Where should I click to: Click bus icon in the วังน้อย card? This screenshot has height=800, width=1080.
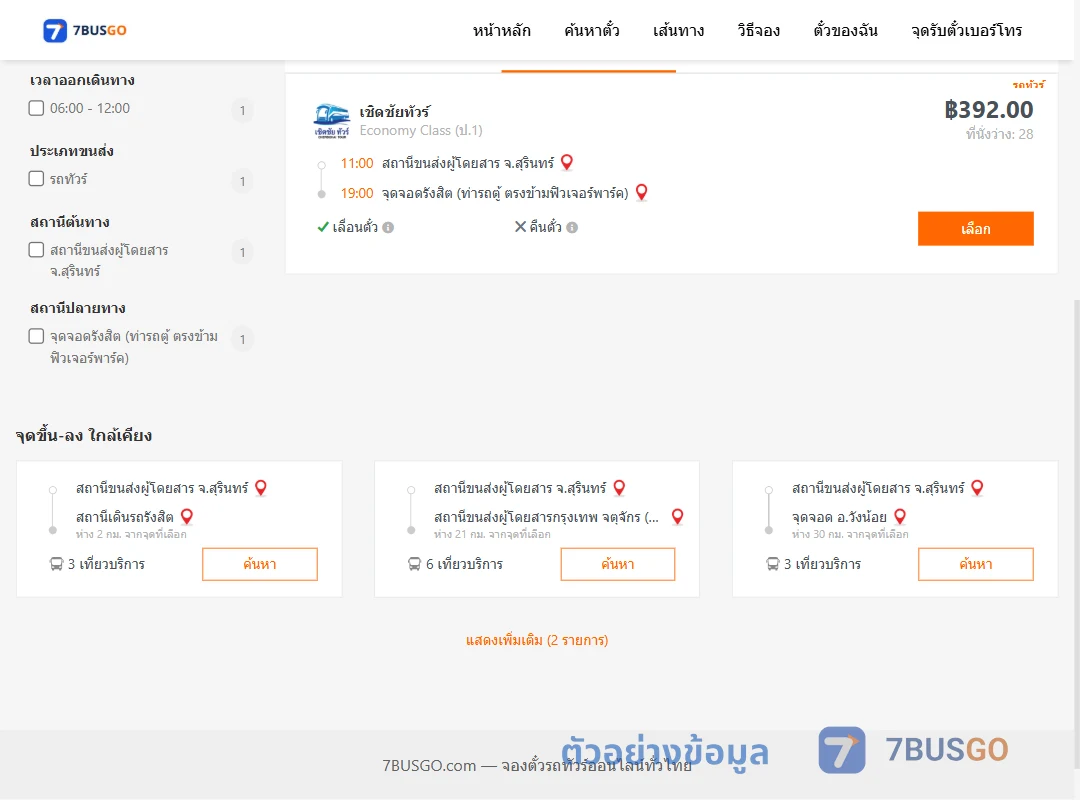[x=773, y=564]
